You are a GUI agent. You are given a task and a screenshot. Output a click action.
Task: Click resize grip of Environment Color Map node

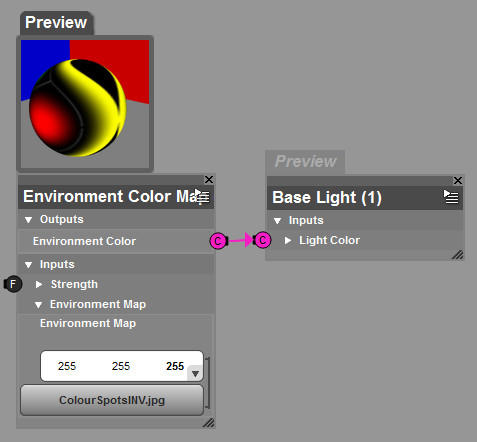pos(209,423)
